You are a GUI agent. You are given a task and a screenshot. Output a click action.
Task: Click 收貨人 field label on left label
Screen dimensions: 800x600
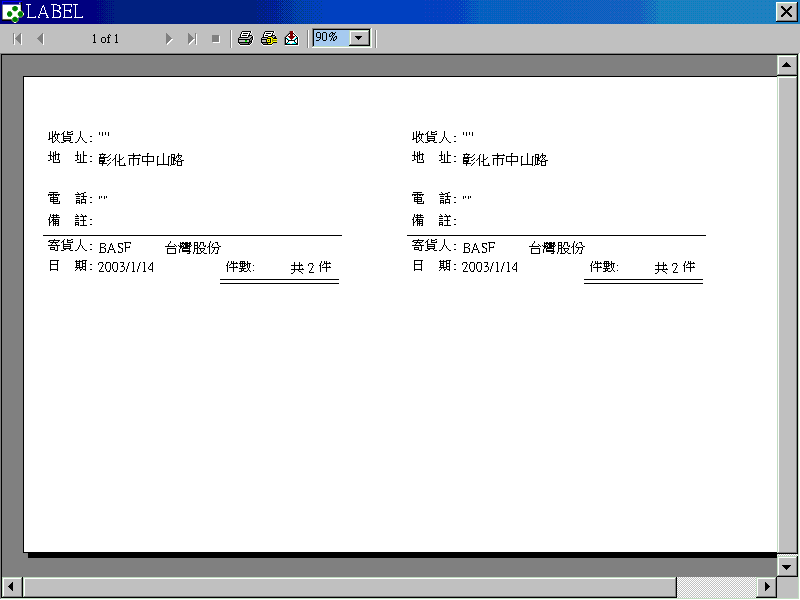[x=70, y=137]
